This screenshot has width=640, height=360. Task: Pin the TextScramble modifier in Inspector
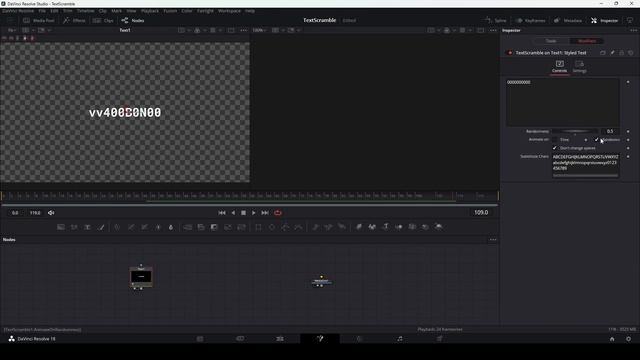pyautogui.click(x=612, y=53)
